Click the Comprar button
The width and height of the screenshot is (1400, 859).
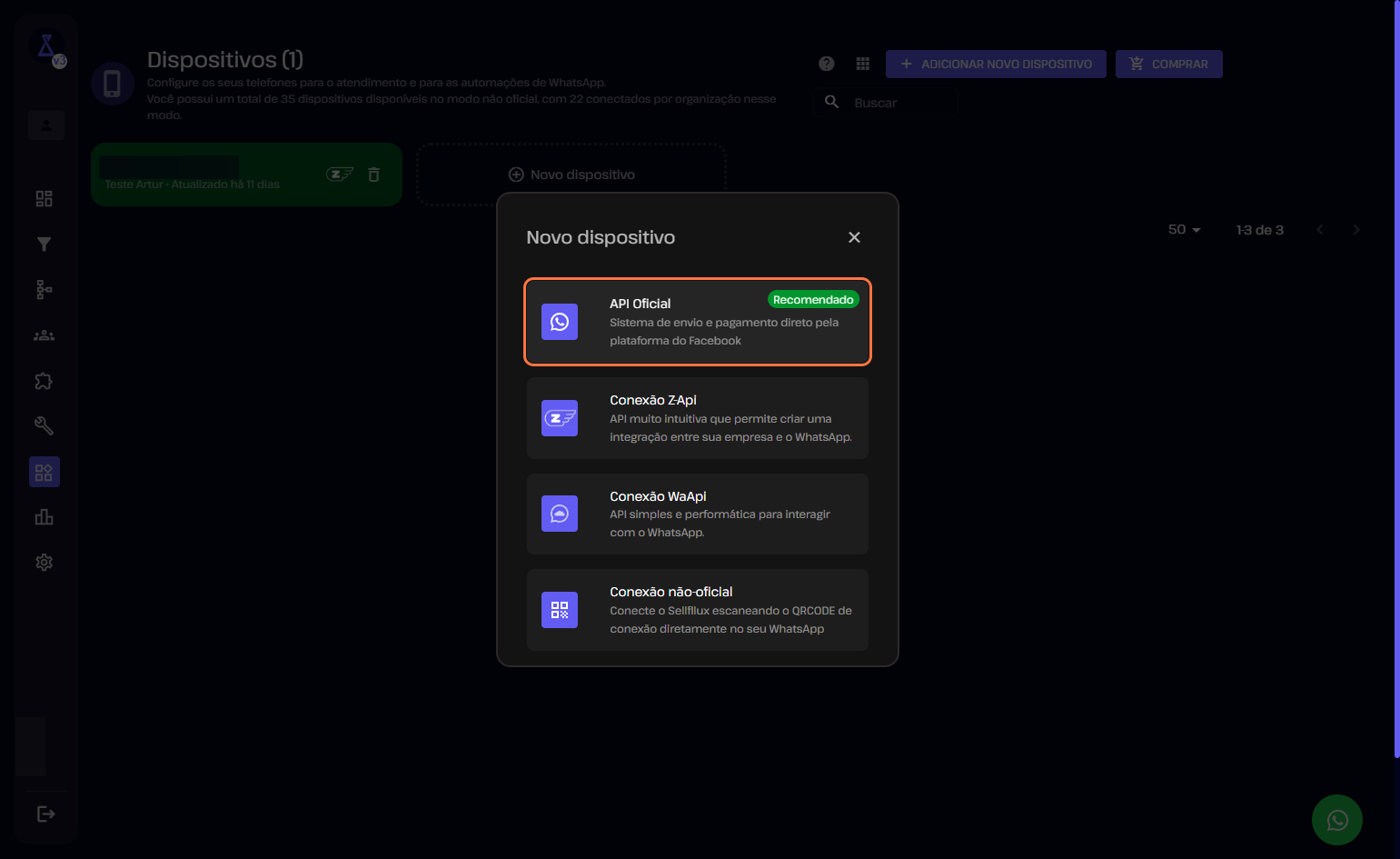[x=1168, y=64]
